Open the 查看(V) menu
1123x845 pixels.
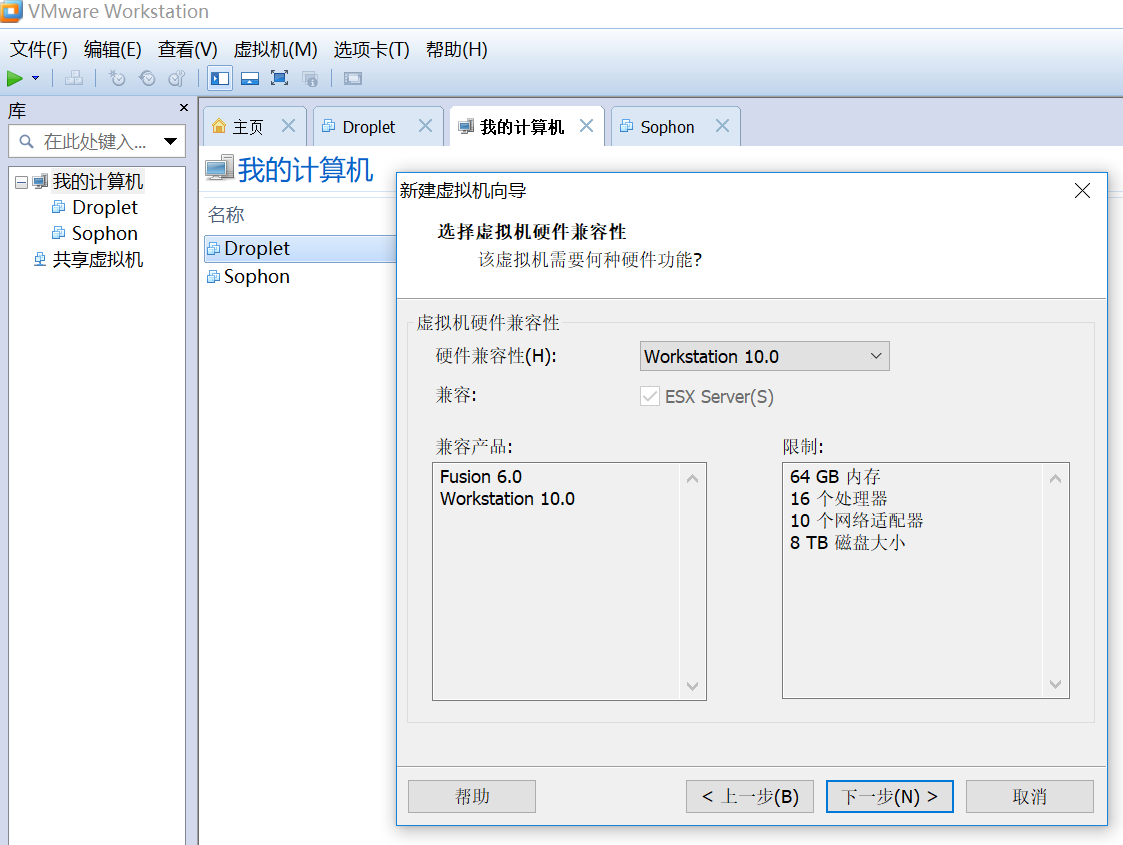point(188,49)
